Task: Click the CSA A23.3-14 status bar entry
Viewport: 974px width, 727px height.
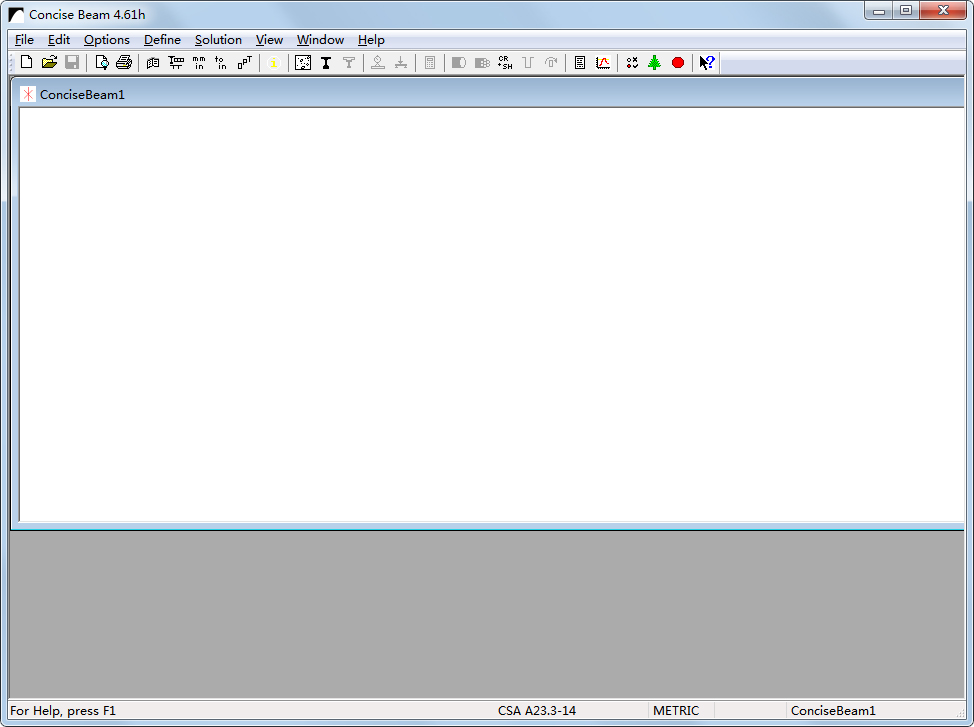Action: 537,710
